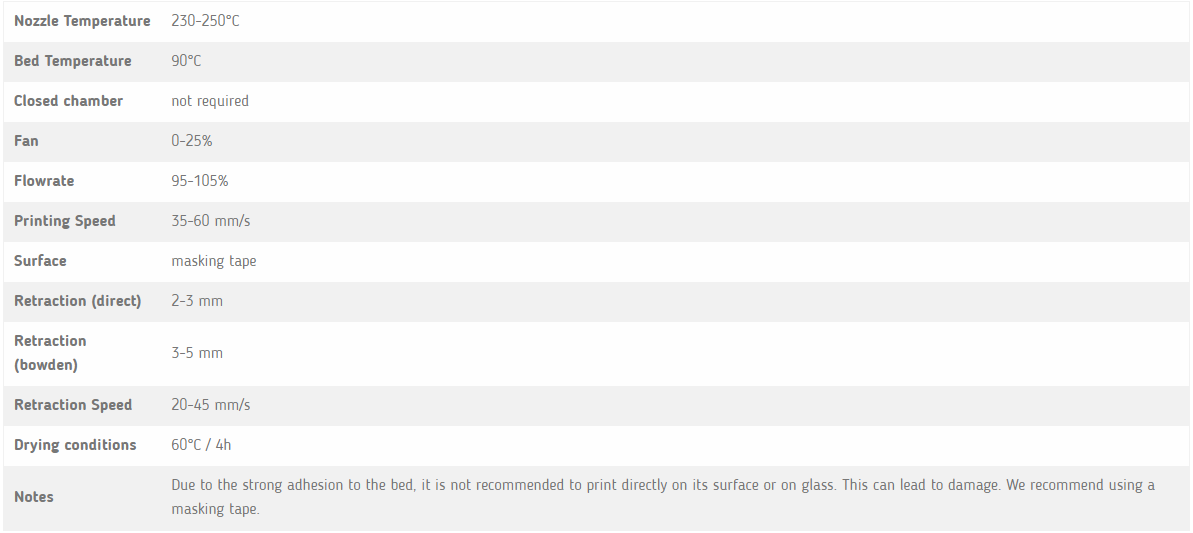Click the Printing Speed label
Image resolution: width=1193 pixels, height=533 pixels.
[x=65, y=221]
